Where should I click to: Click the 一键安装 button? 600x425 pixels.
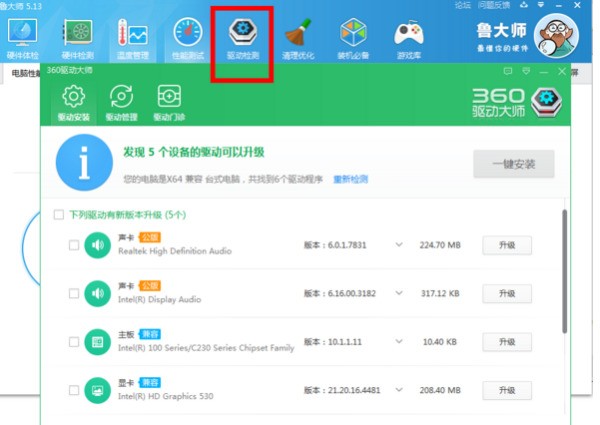click(x=513, y=164)
